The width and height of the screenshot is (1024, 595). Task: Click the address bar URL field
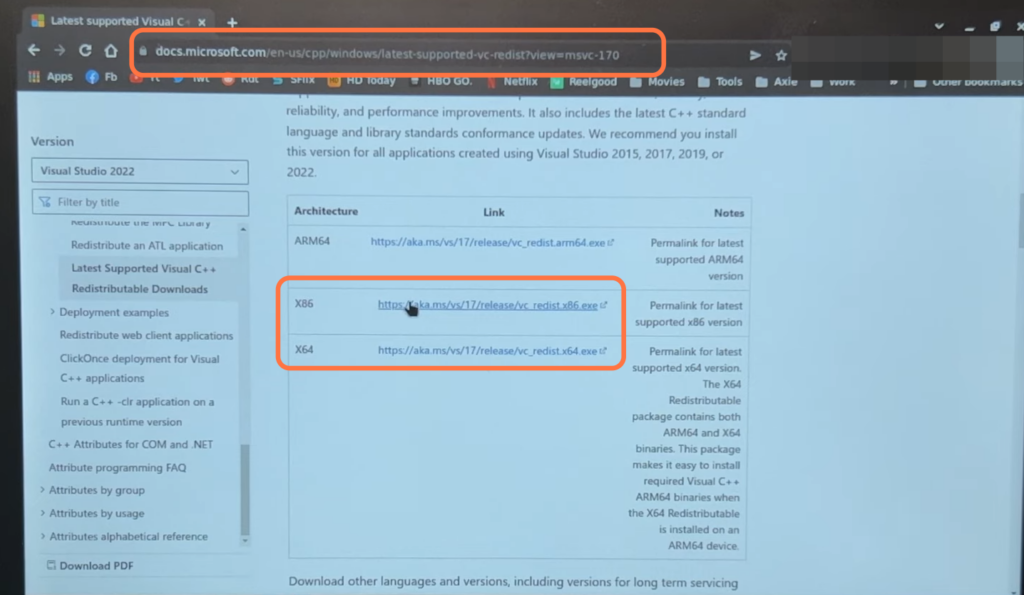pyautogui.click(x=387, y=54)
